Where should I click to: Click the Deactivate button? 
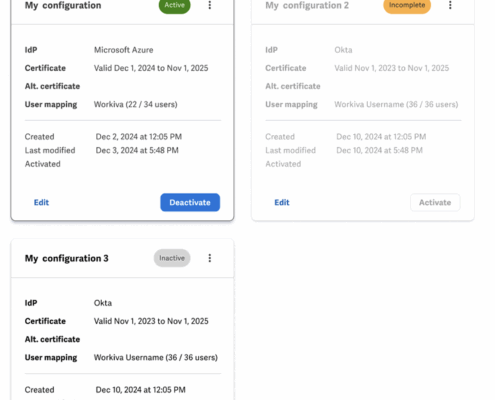coord(190,202)
